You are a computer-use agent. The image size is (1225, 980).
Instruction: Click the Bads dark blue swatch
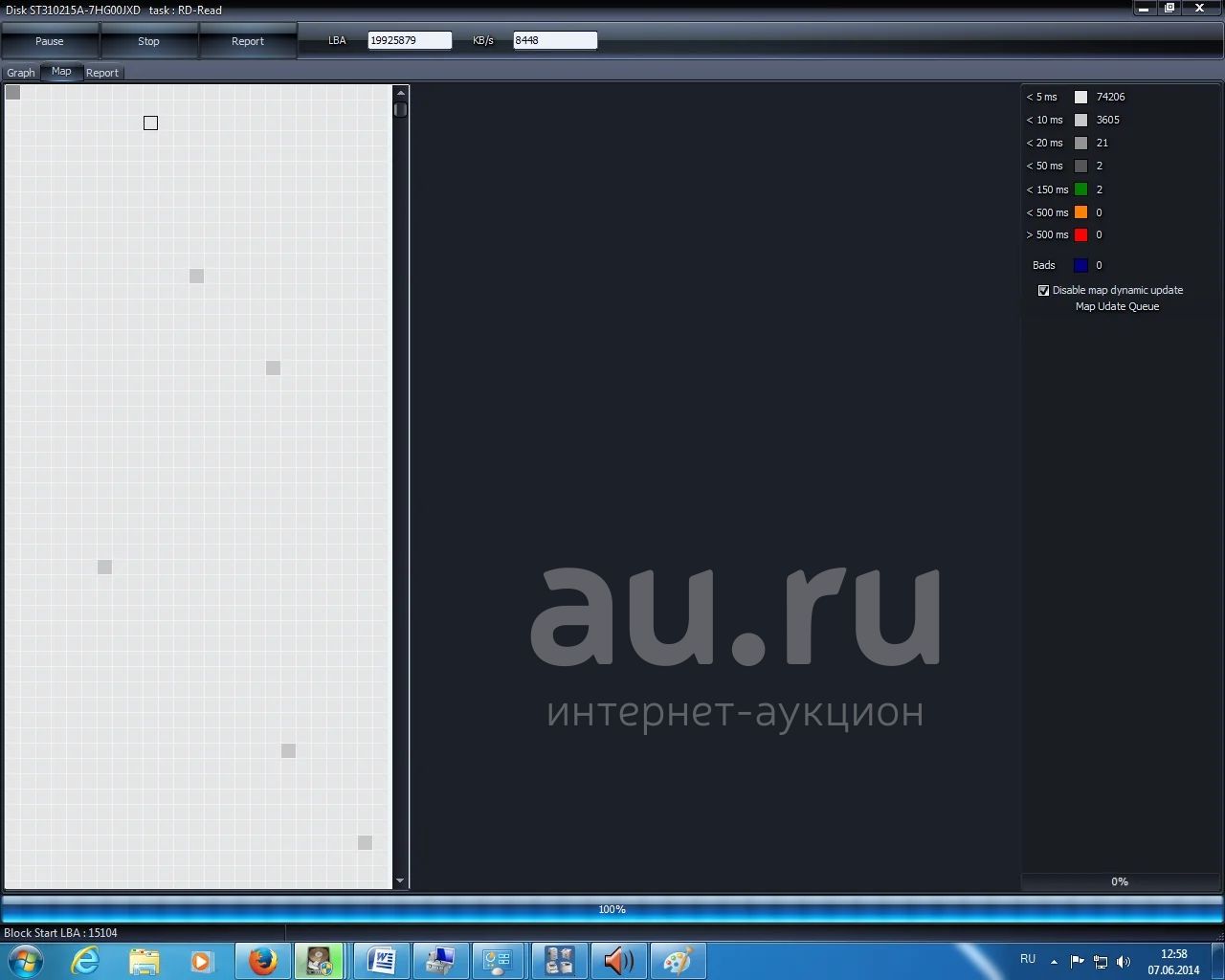1080,265
